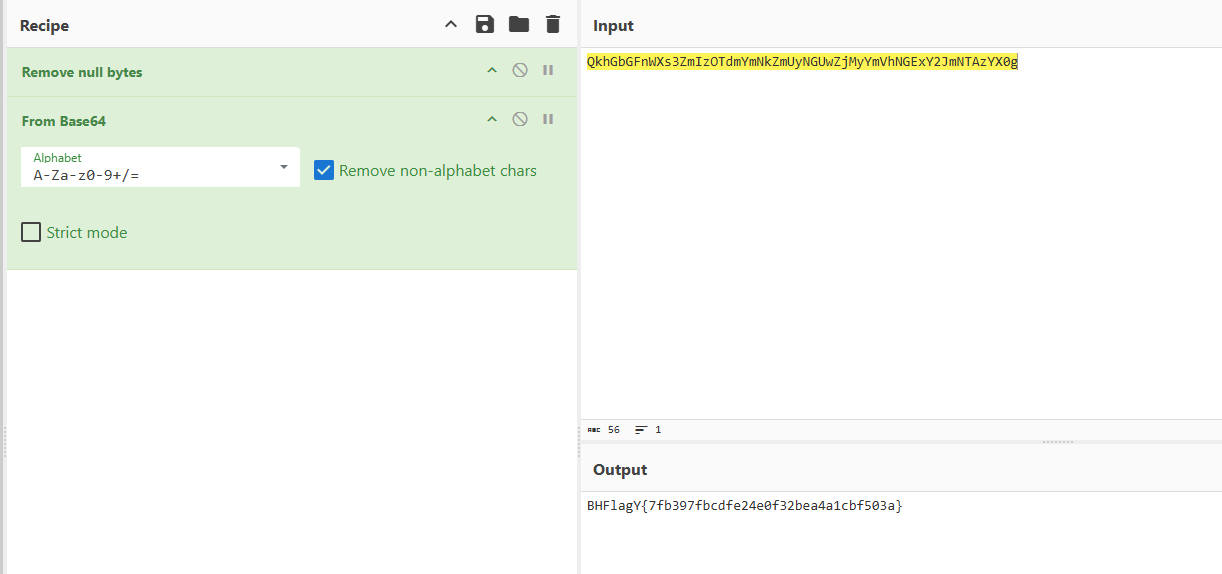Collapse the Recipe pane chevron

(451, 25)
